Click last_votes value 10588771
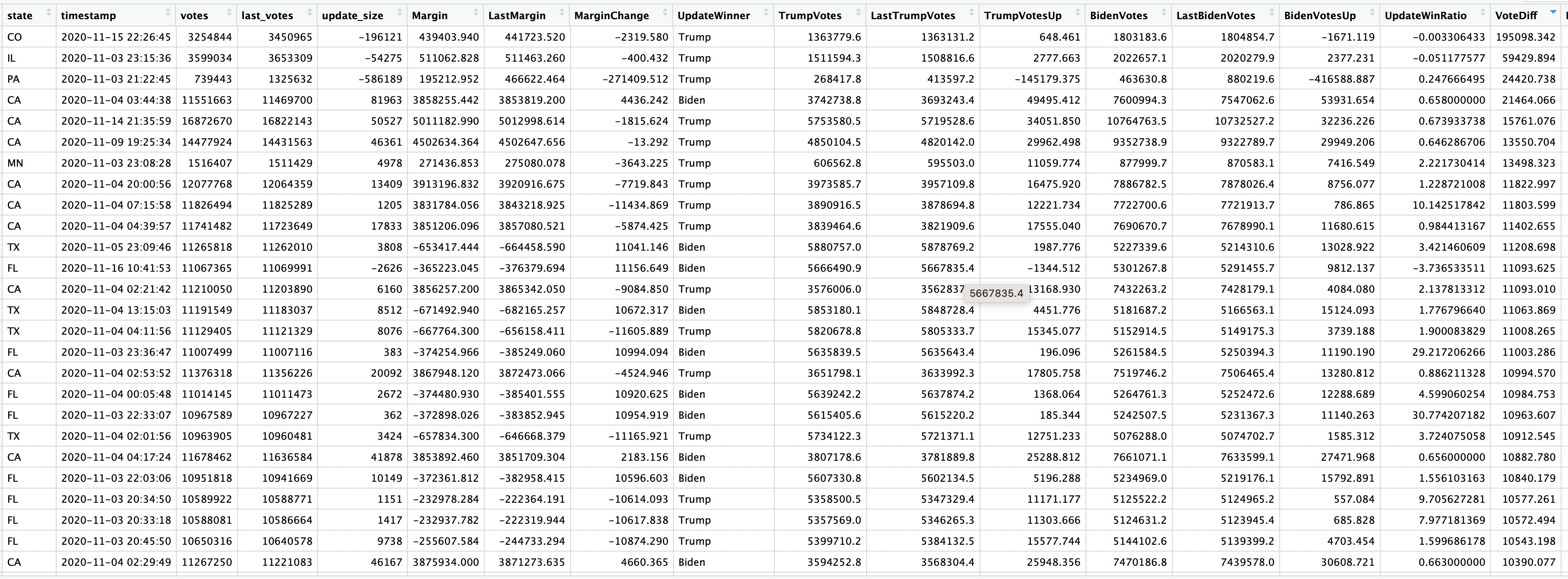 click(287, 500)
